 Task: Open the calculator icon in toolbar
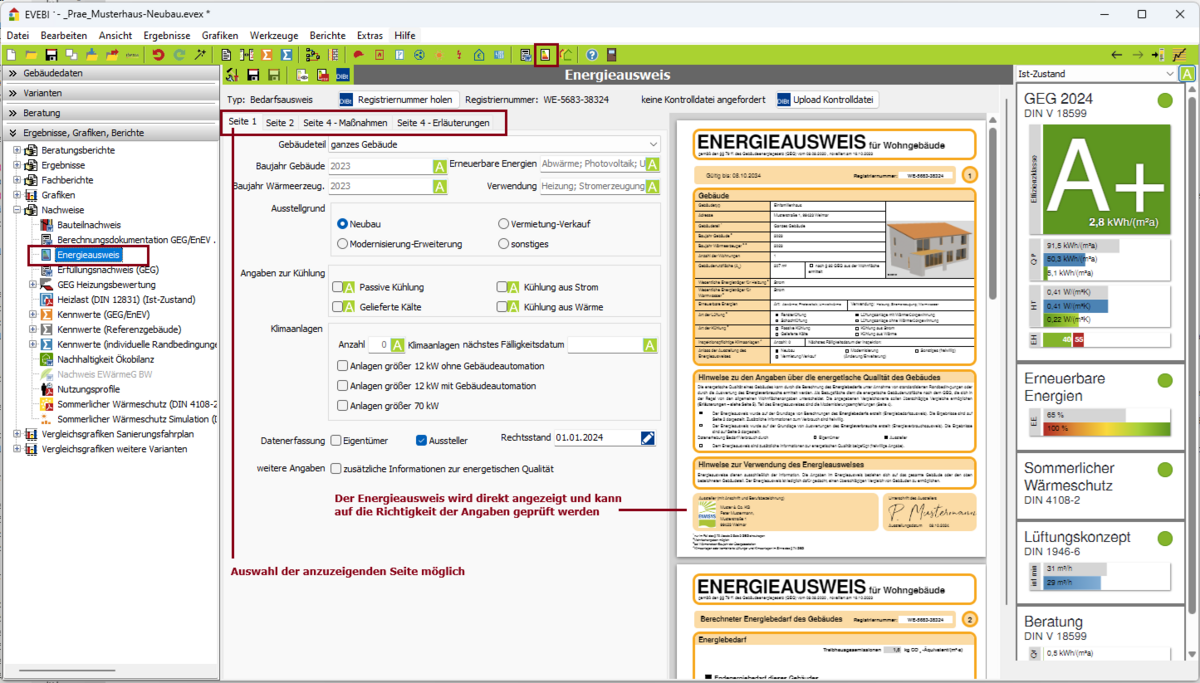tap(612, 55)
